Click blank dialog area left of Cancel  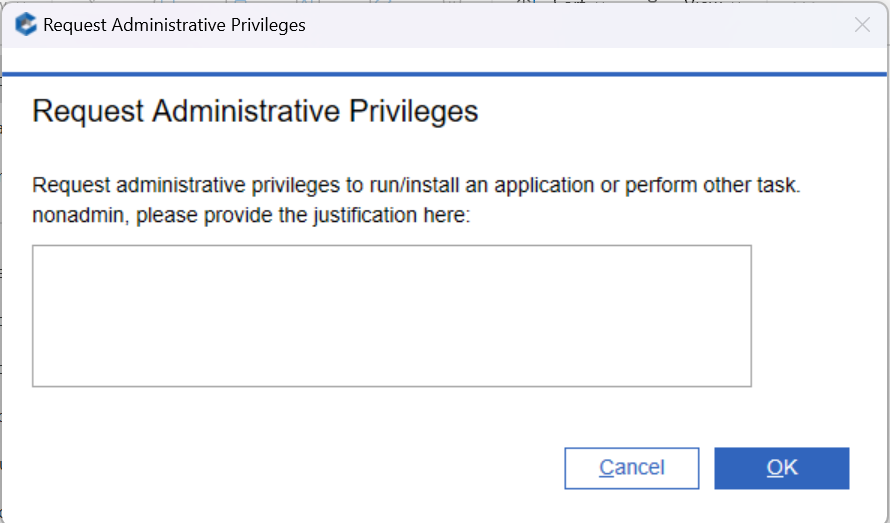point(300,468)
